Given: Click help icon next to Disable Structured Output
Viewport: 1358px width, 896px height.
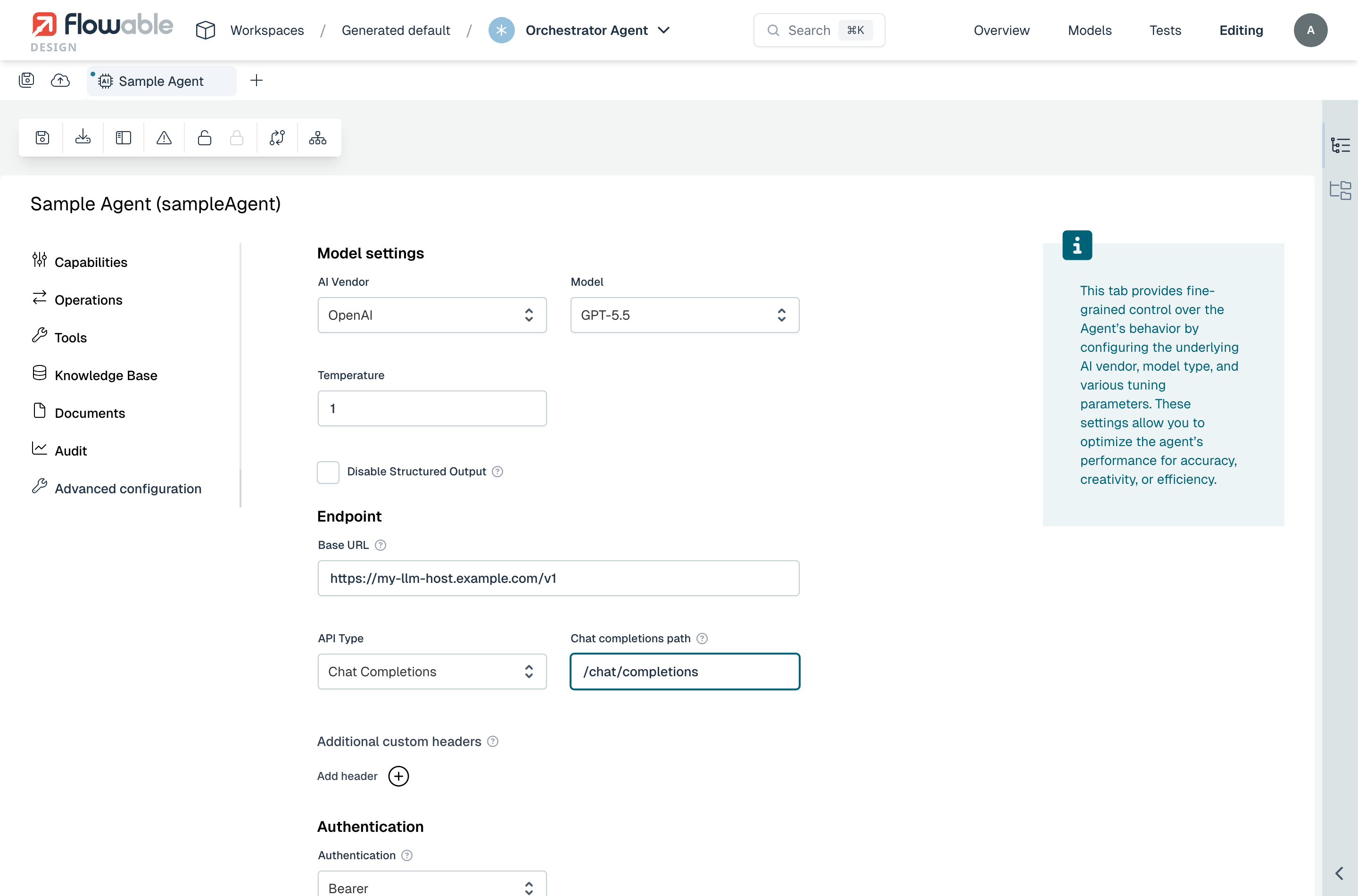Looking at the screenshot, I should [497, 472].
